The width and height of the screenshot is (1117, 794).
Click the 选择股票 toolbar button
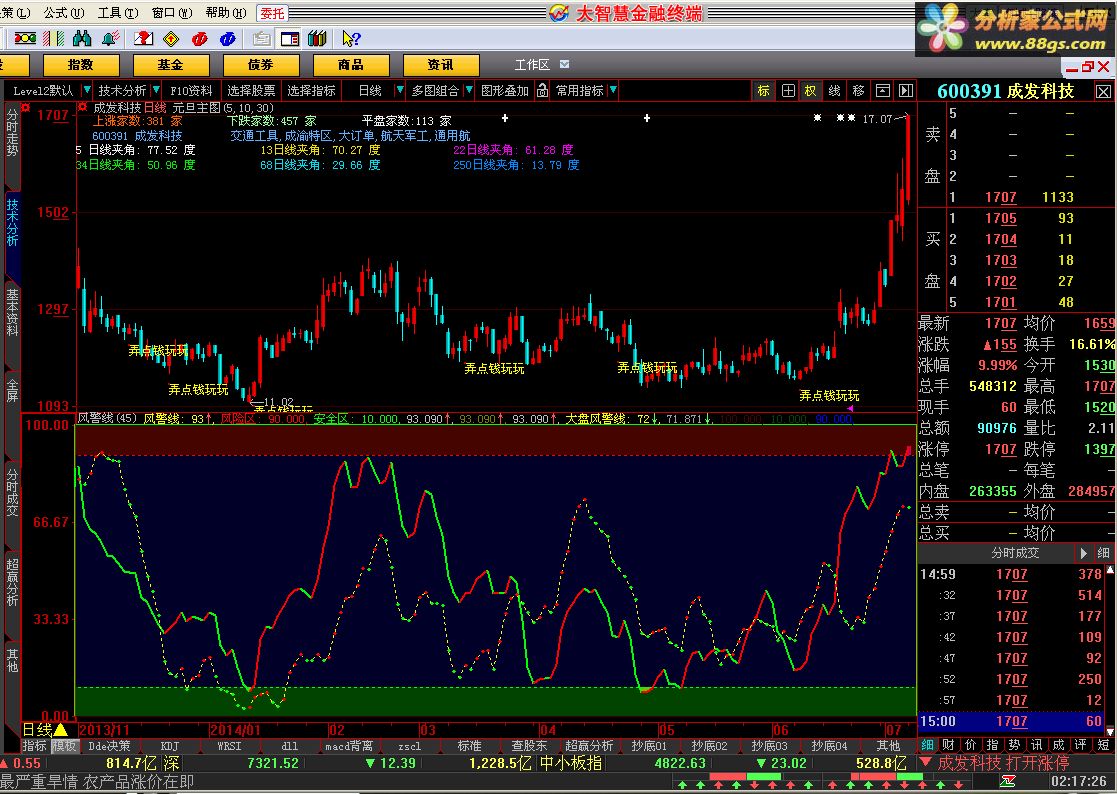[251, 90]
